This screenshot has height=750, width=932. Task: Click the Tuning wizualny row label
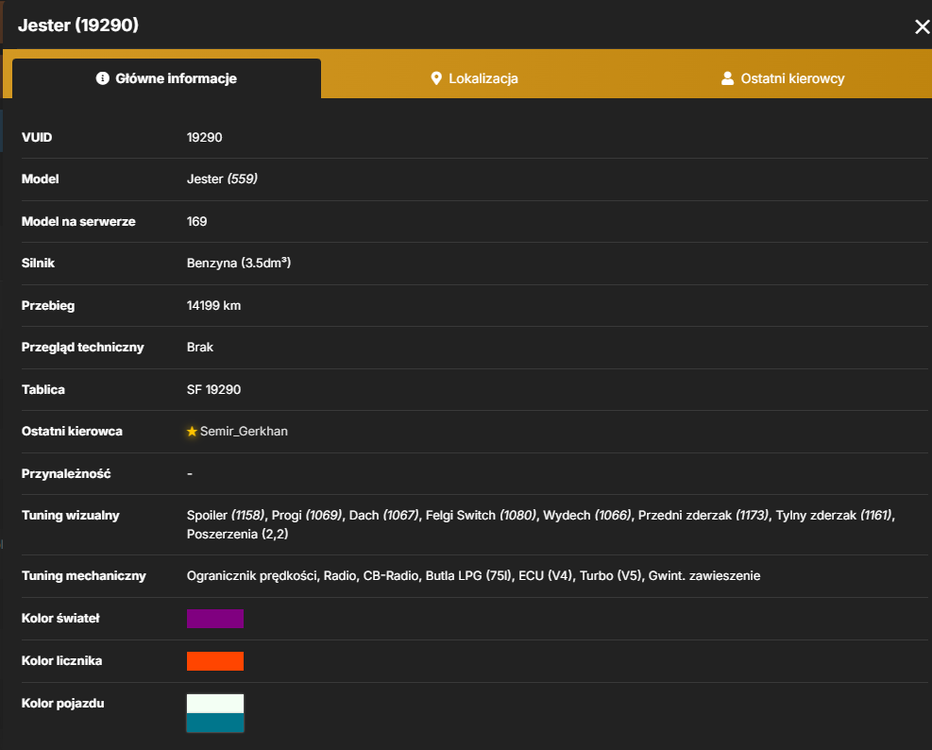point(71,515)
